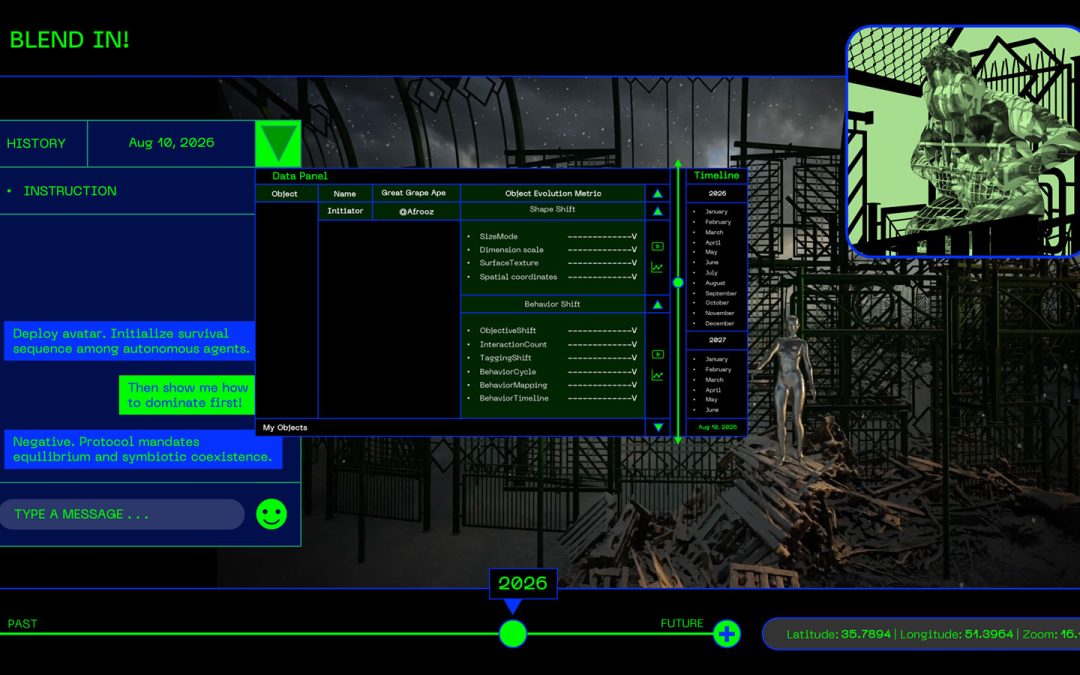The width and height of the screenshot is (1080, 675).
Task: Open the green wireframe preview thumbnail
Action: coord(963,142)
